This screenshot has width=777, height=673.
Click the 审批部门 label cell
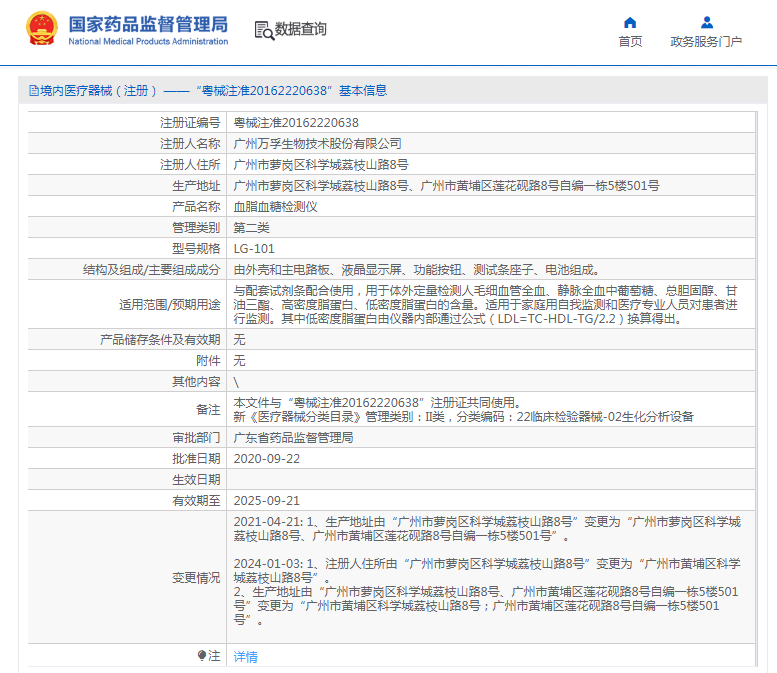coord(127,438)
